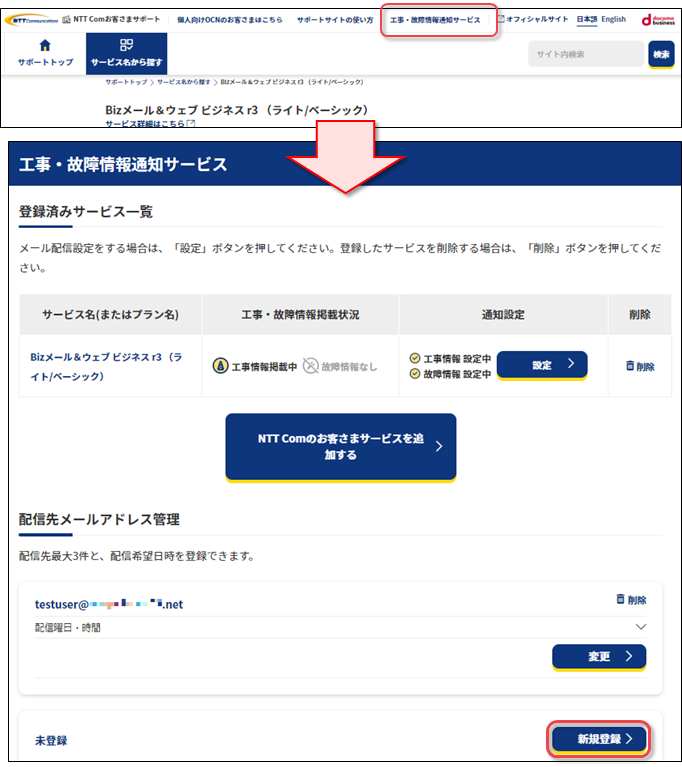Click サポートトップ breadcrumb link

[x=126, y=82]
